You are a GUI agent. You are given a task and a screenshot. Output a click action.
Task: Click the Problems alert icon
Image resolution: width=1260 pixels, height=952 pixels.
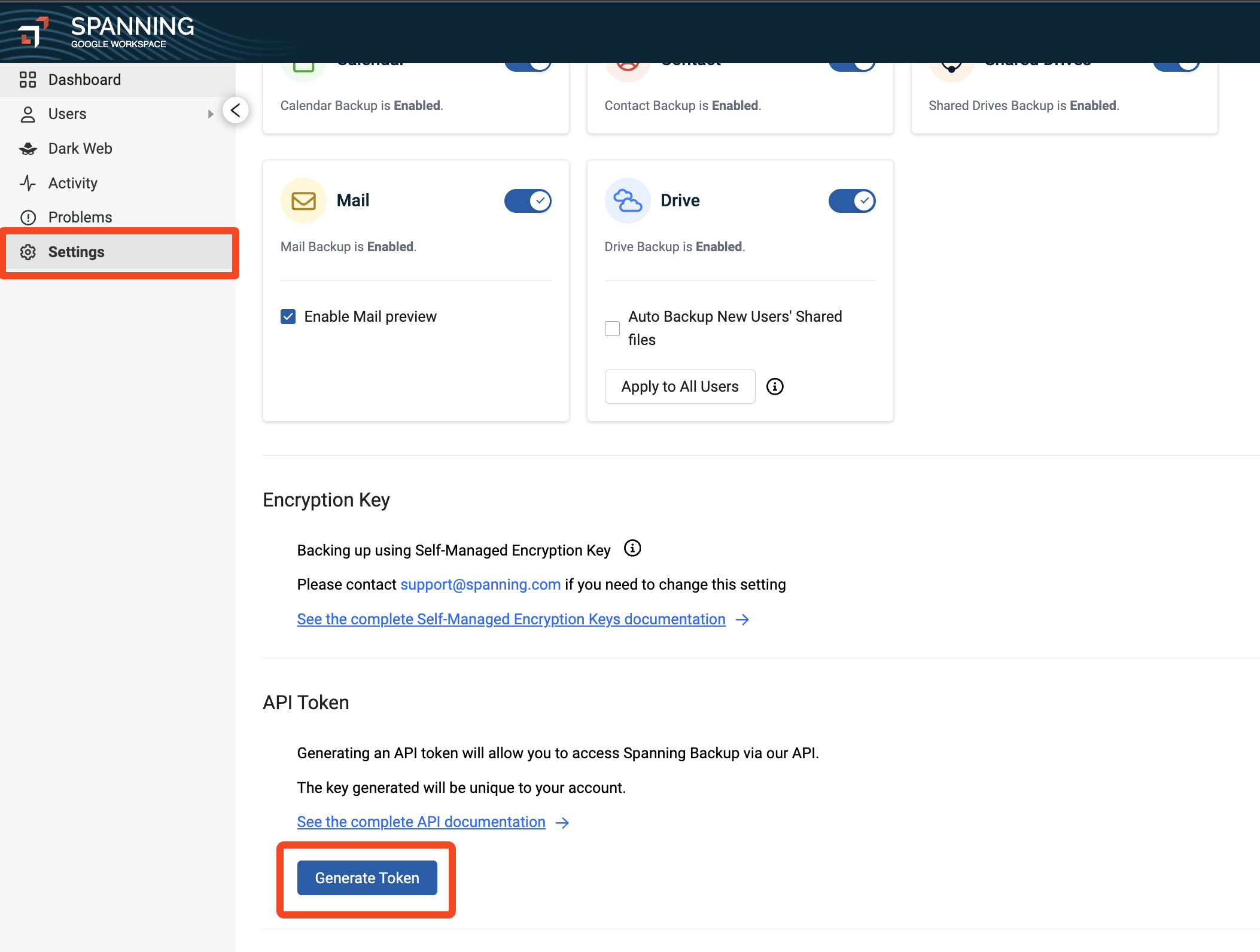28,218
